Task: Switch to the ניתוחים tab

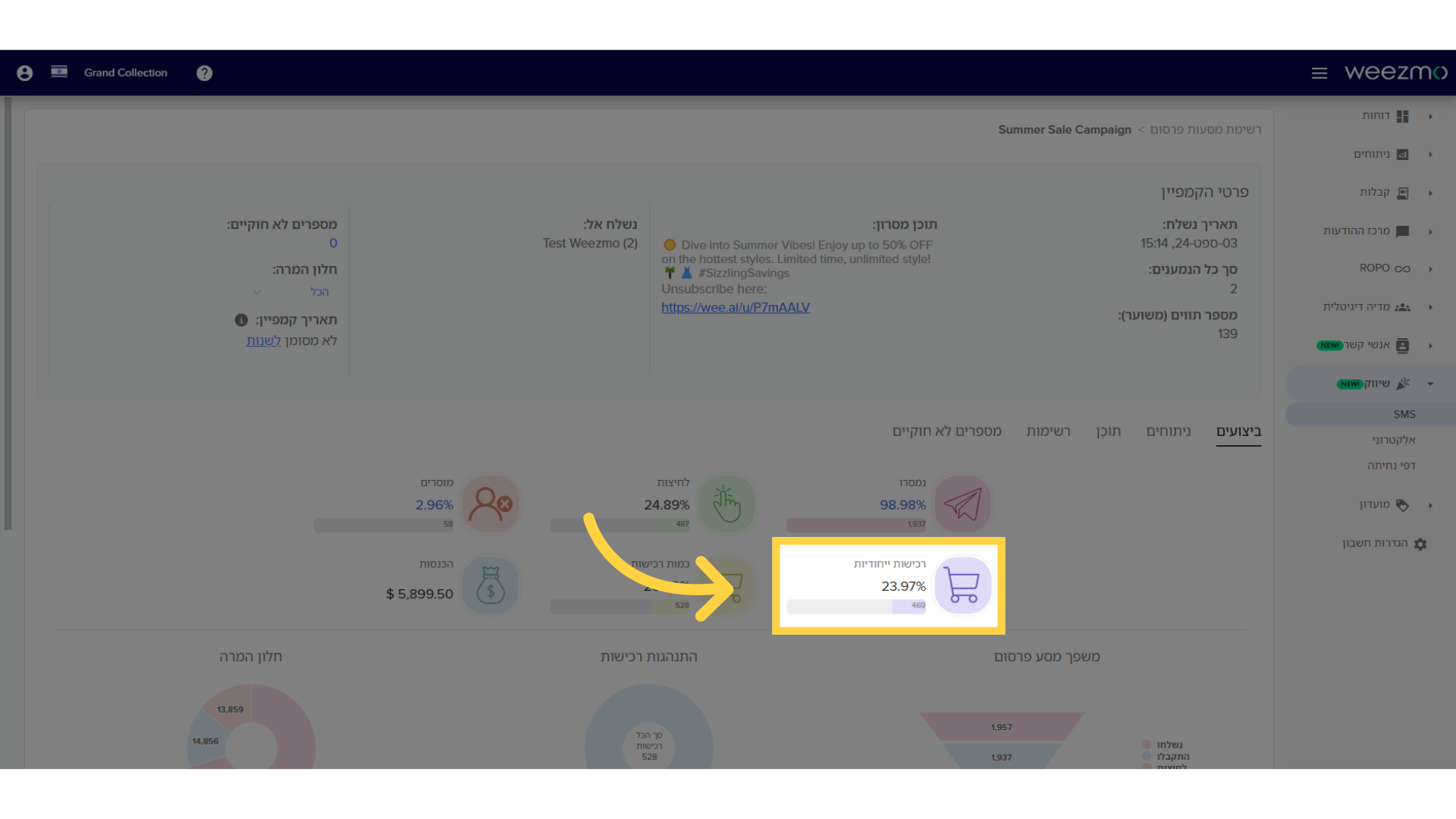Action: [x=1169, y=431]
